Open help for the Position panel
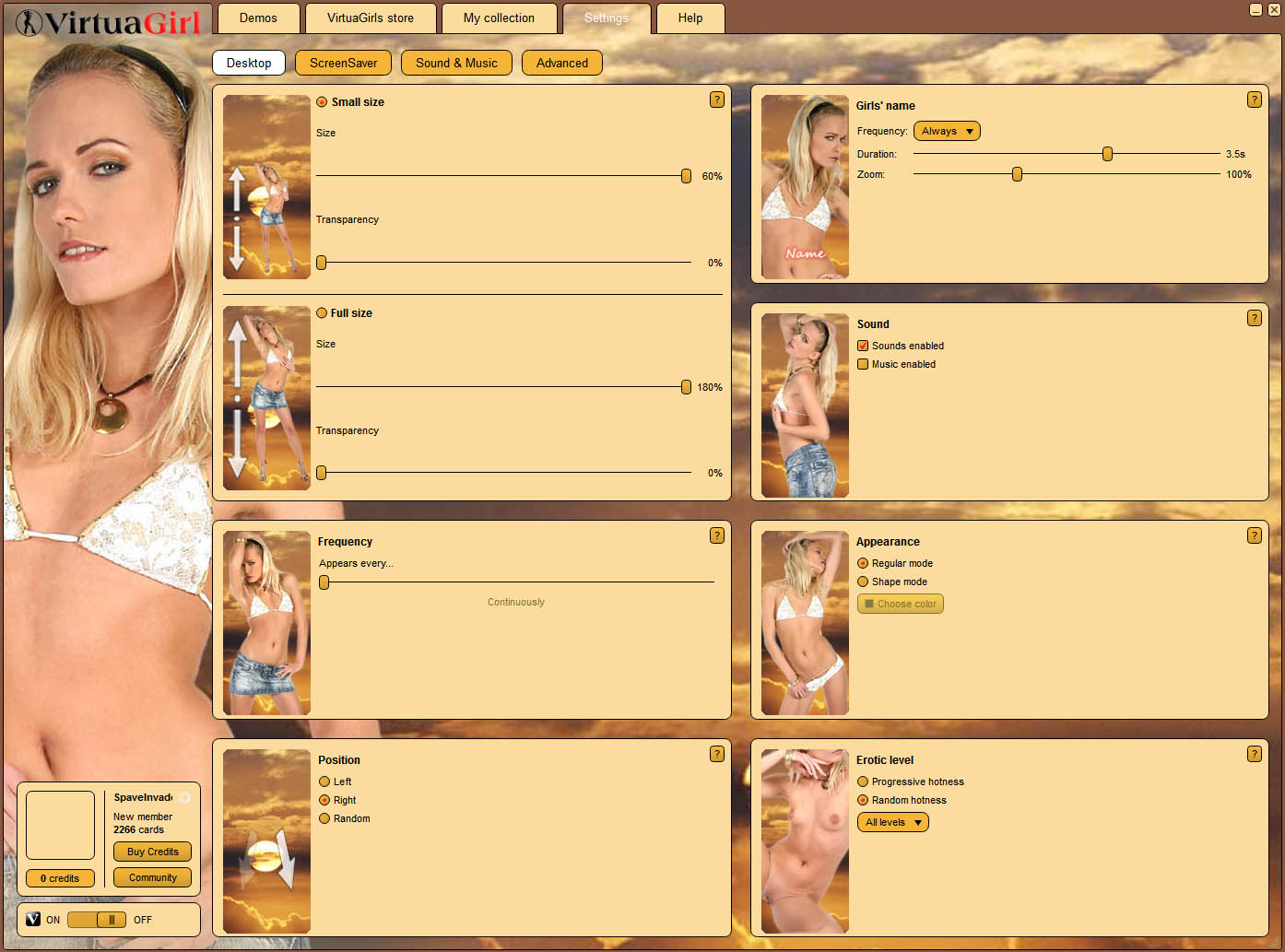This screenshot has width=1285, height=952. click(x=716, y=754)
